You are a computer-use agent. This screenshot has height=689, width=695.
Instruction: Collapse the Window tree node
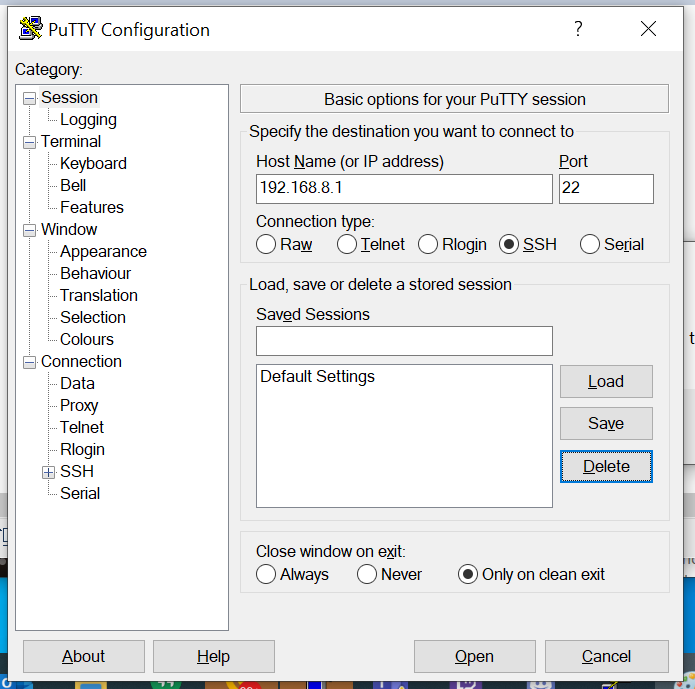click(x=29, y=230)
